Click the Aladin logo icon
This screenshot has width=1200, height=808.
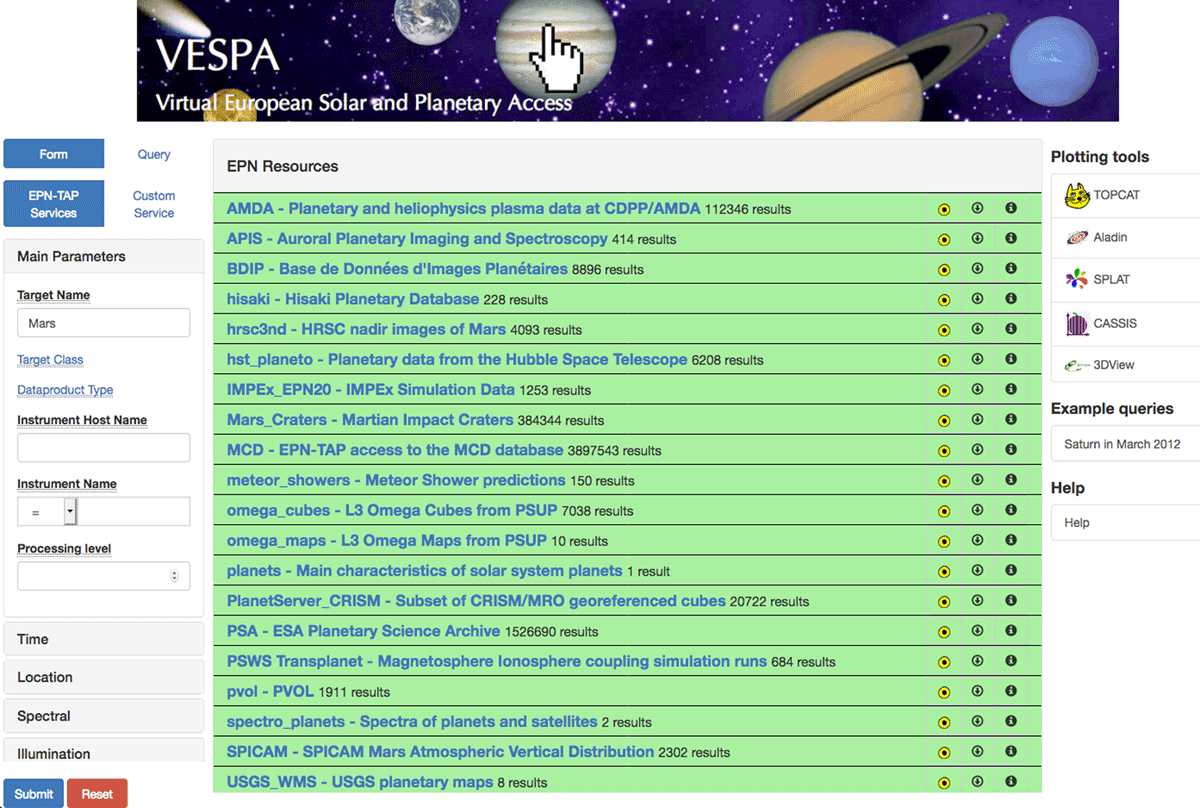coord(1077,238)
